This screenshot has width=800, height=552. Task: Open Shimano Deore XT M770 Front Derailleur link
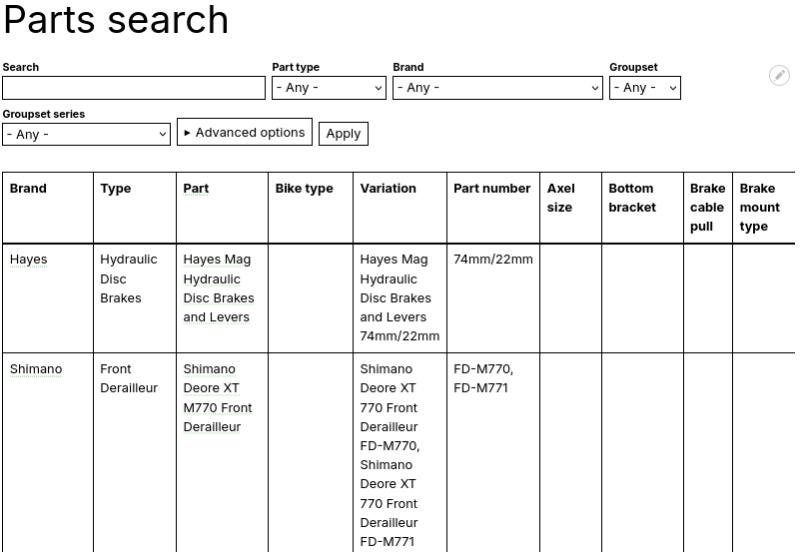(218, 398)
